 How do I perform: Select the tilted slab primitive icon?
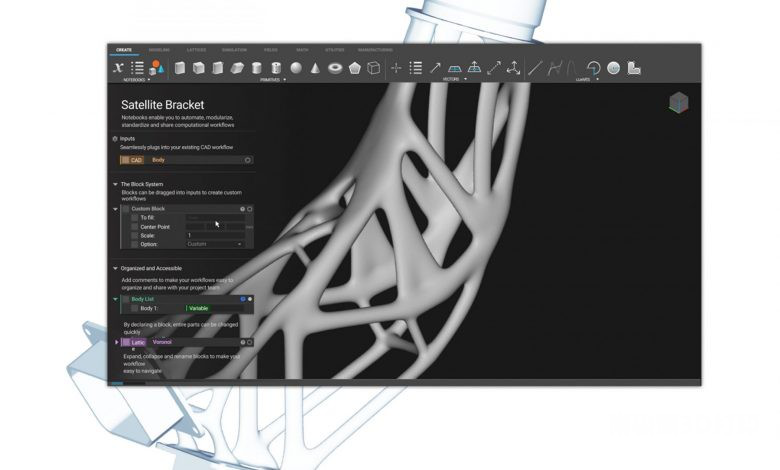(237, 68)
